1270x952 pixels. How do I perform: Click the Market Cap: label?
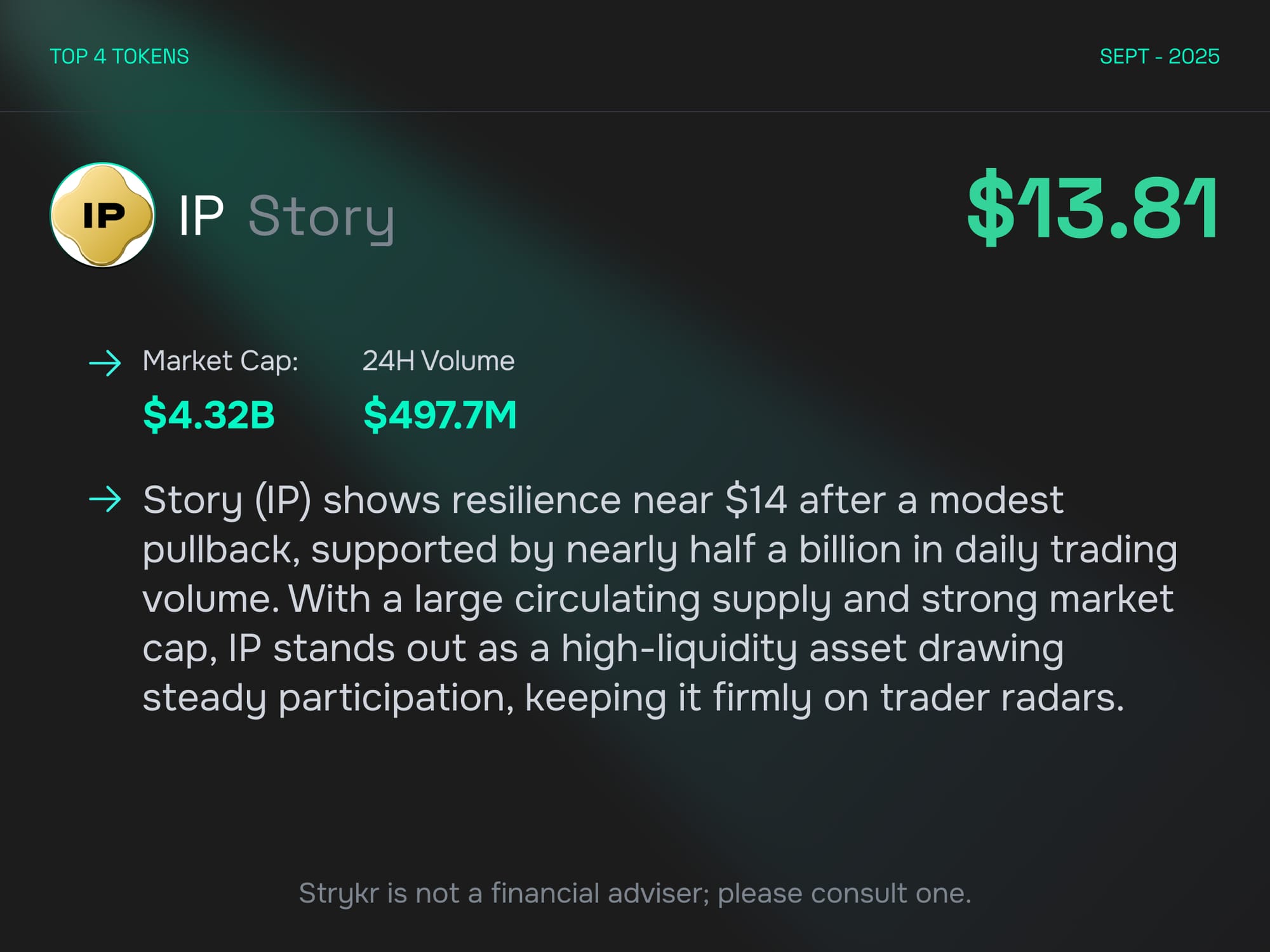[220, 361]
